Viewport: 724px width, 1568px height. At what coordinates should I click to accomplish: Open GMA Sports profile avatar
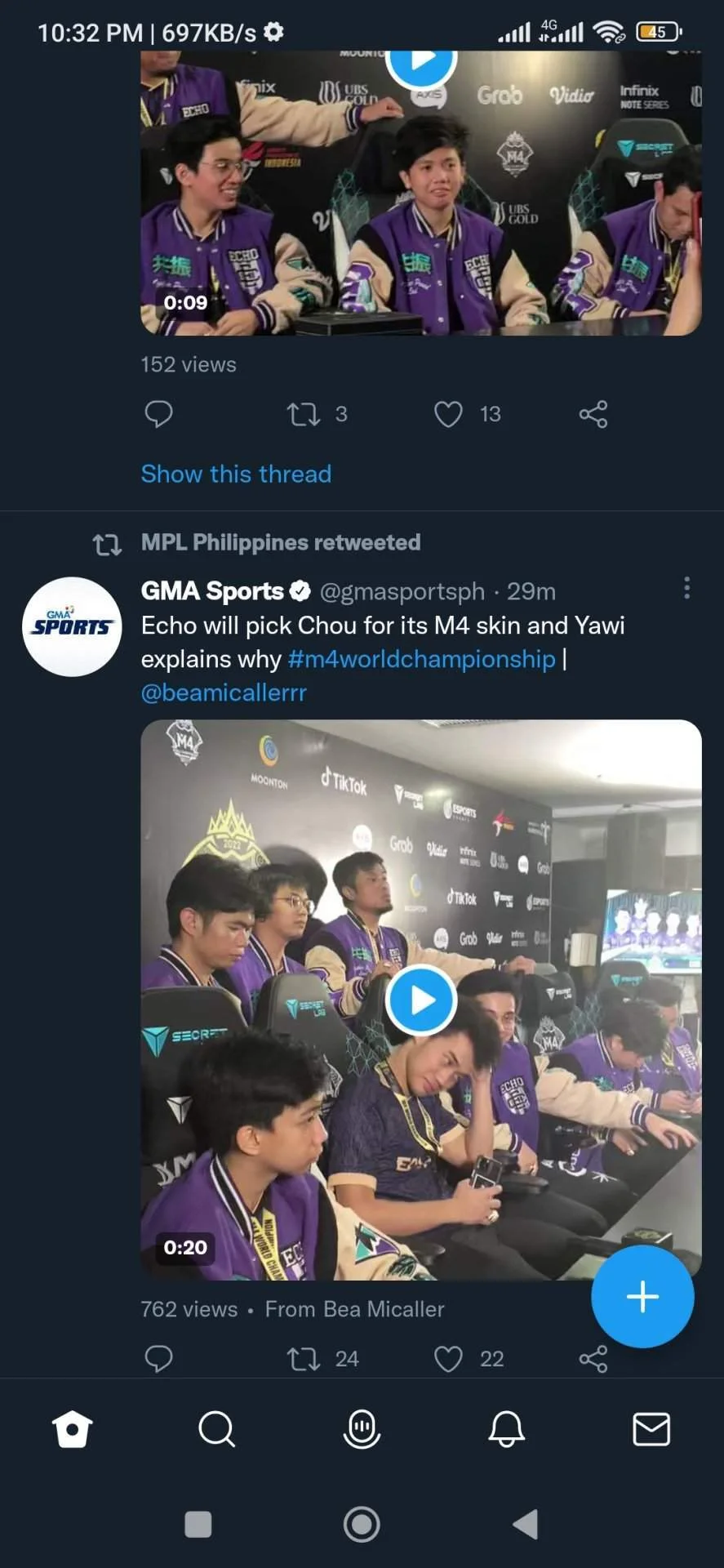pos(72,626)
